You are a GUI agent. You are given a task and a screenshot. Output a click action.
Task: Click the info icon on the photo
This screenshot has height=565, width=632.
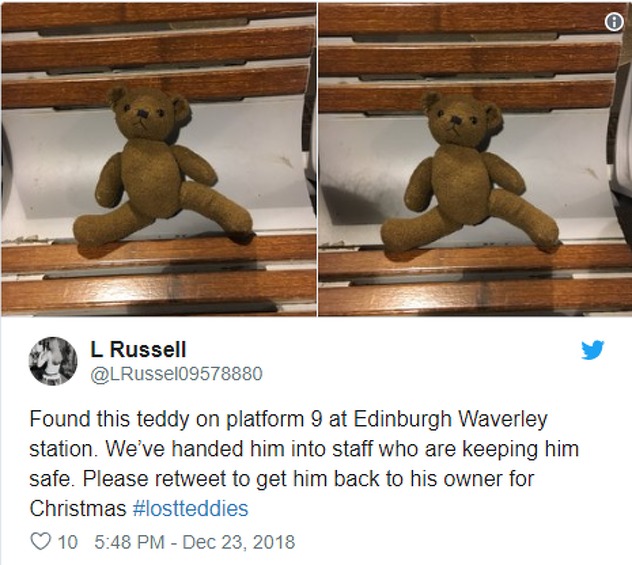coord(614,22)
